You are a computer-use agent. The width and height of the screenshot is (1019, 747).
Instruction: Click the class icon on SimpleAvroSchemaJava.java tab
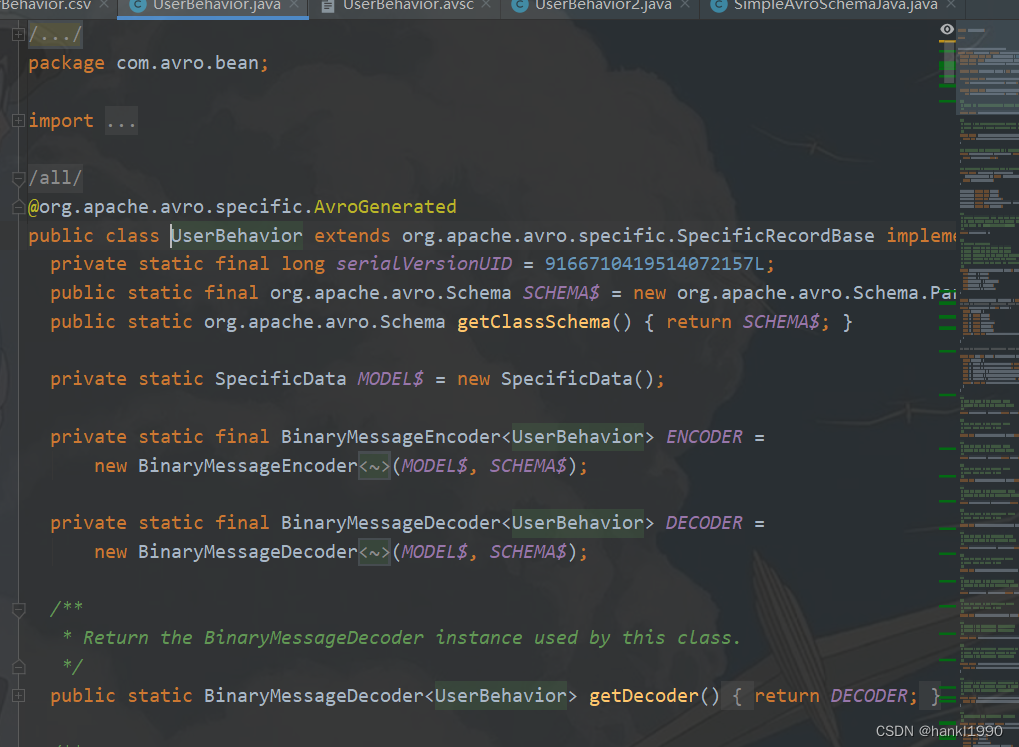coord(719,8)
